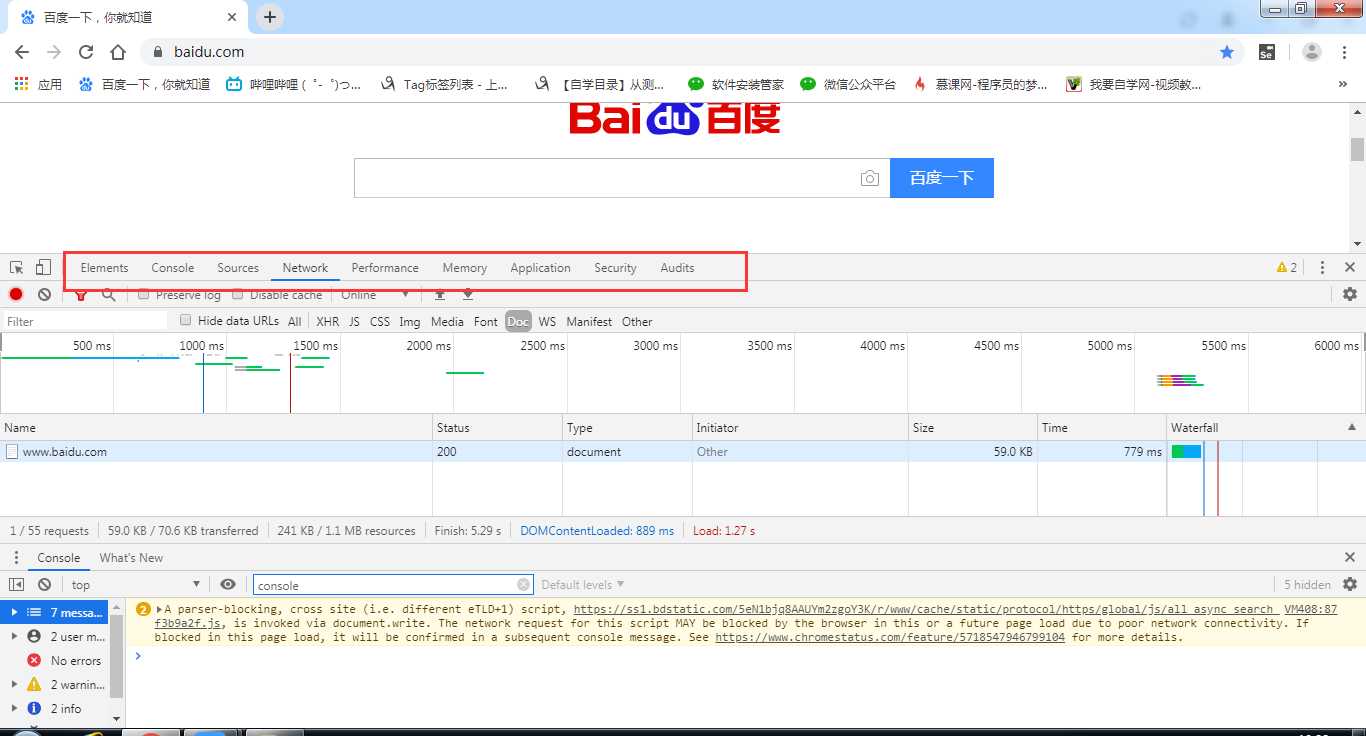Show more bookmarks with the chevron
Viewport: 1366px width, 736px height.
(1342, 85)
